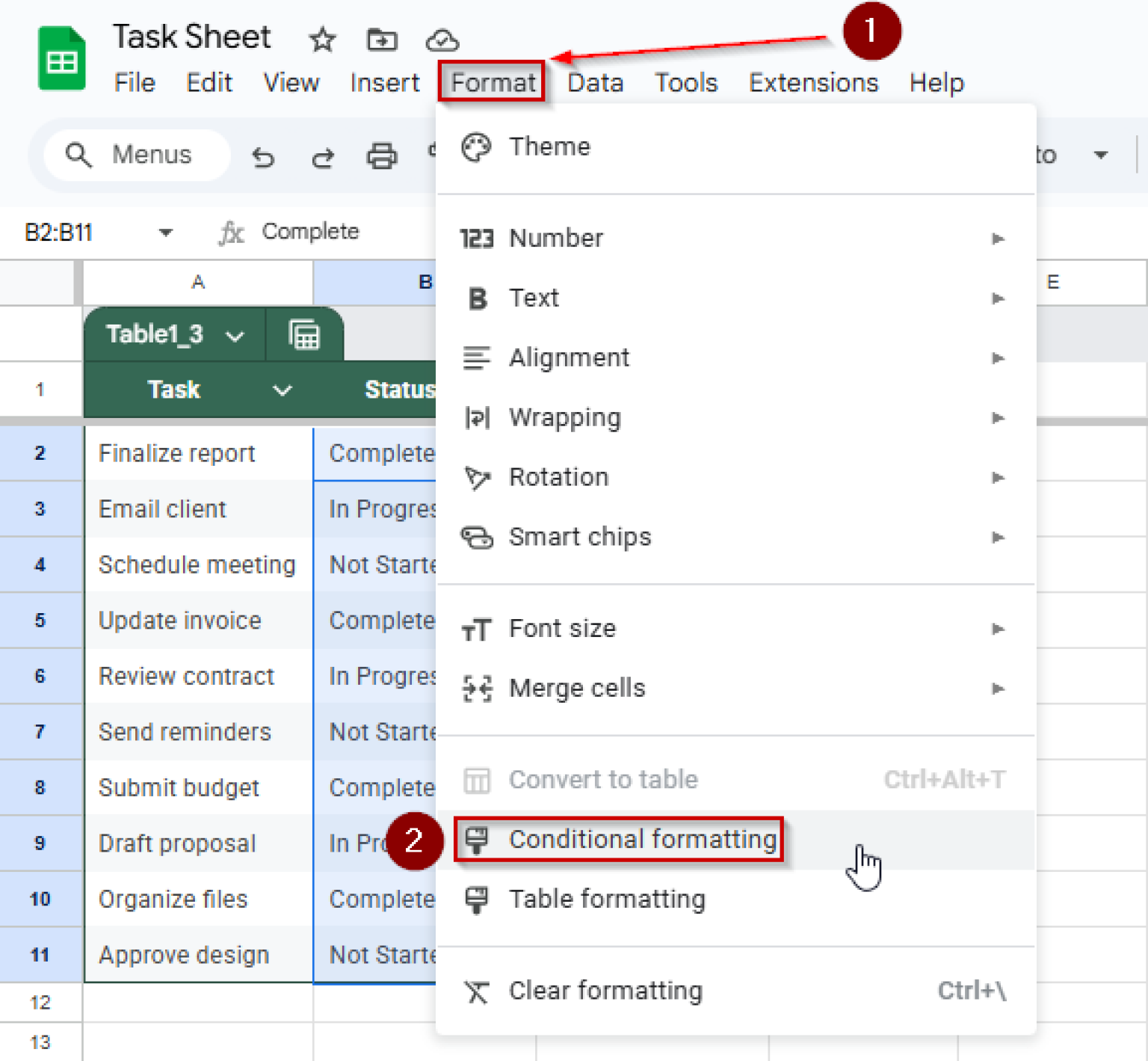
Task: Select Conditional formatting from the menu
Action: 641,840
